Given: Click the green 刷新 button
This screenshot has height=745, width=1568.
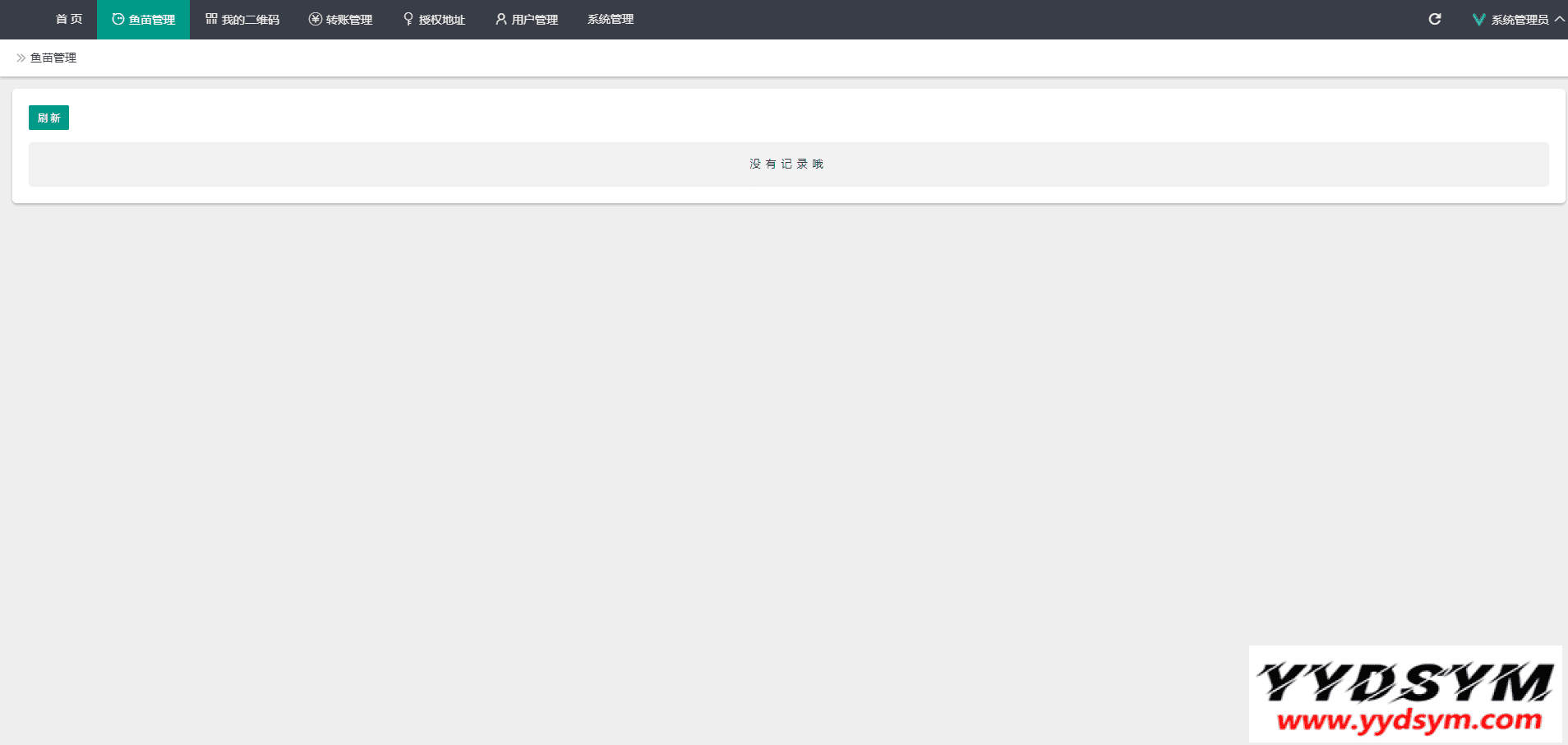Looking at the screenshot, I should click(x=48, y=118).
